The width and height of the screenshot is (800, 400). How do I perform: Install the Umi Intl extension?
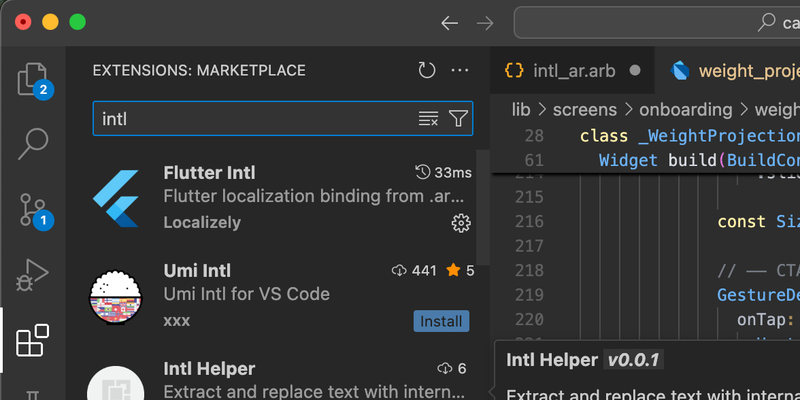[x=441, y=321]
